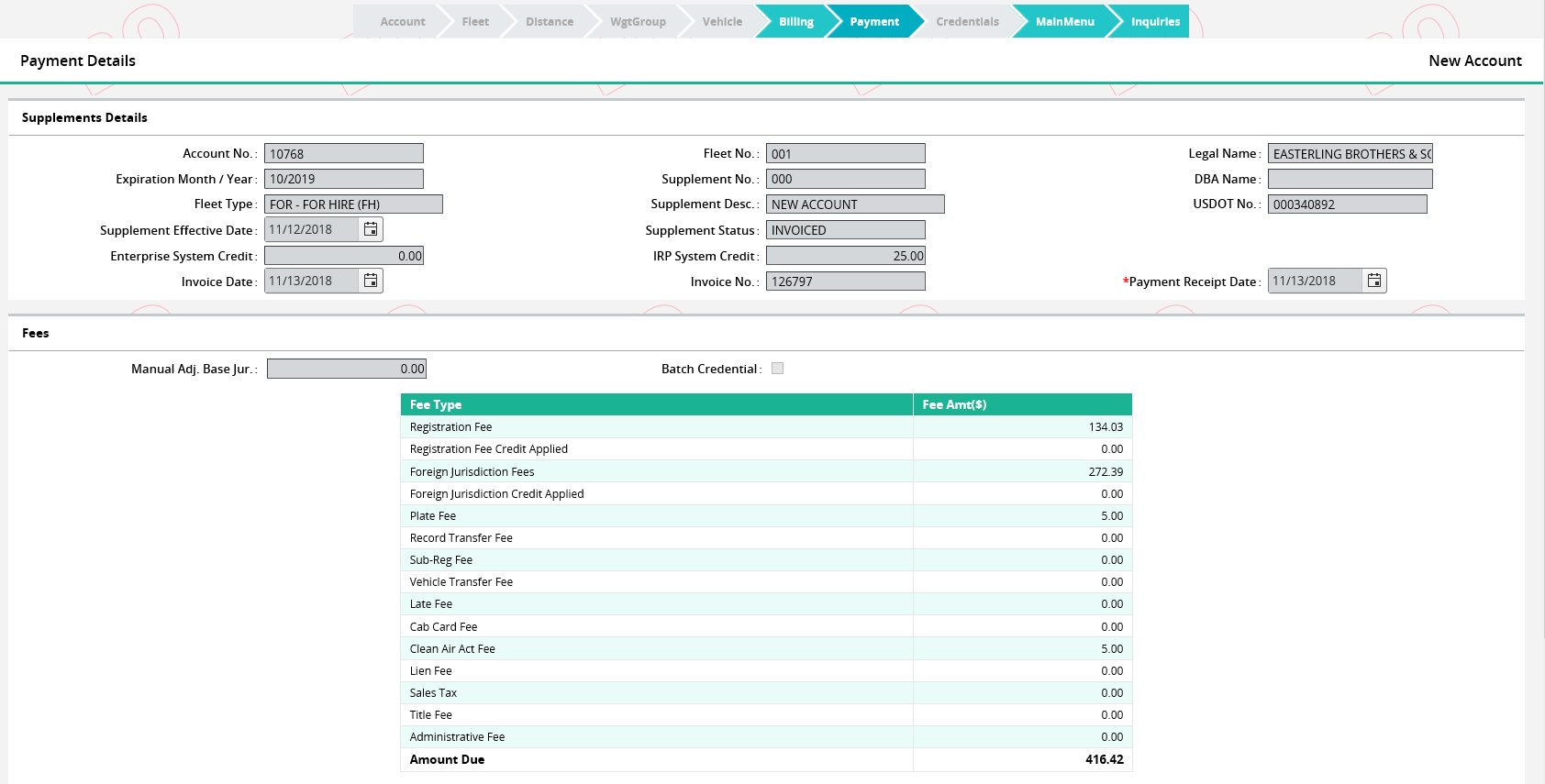Viewport: 1545px width, 784px height.
Task: Select the Registration Fee Credit Applied row
Action: [766, 449]
